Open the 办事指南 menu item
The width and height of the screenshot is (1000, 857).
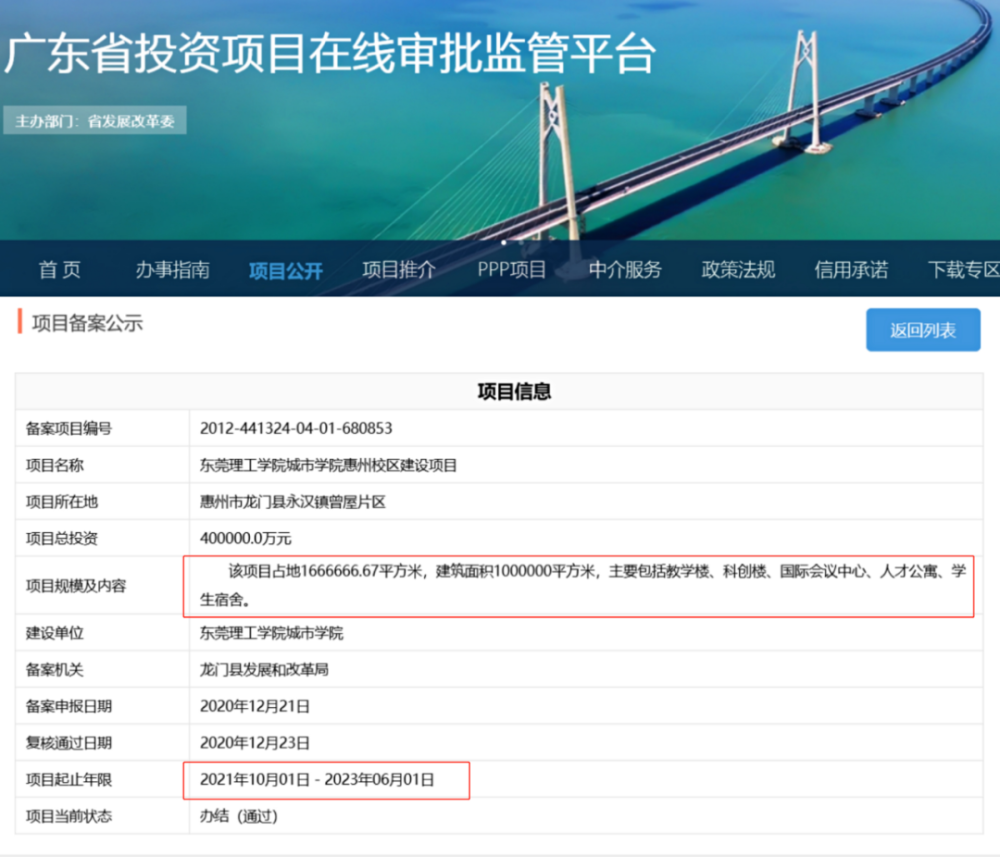point(173,270)
